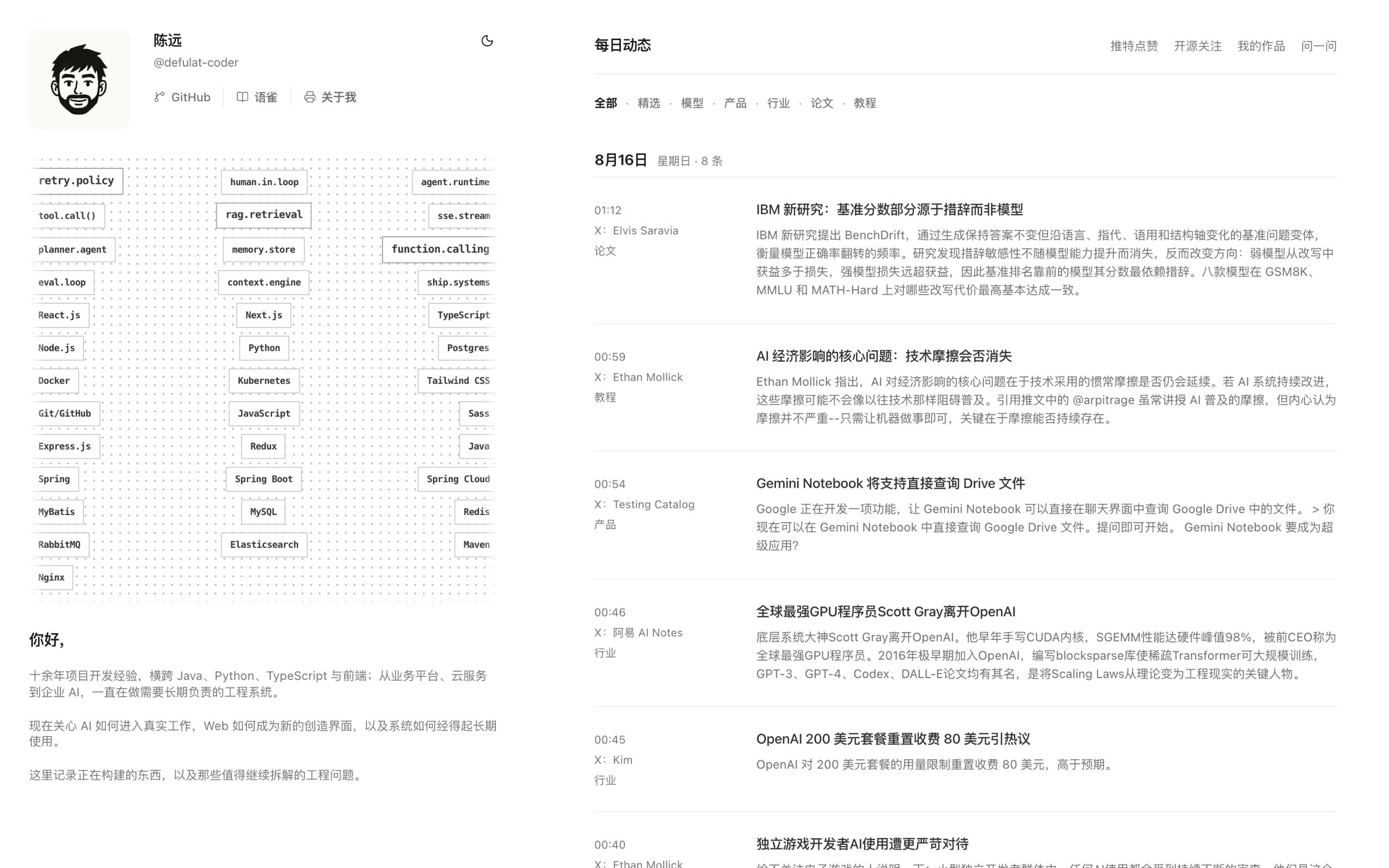Click the memory.store tag
The width and height of the screenshot is (1389, 868).
tap(263, 250)
